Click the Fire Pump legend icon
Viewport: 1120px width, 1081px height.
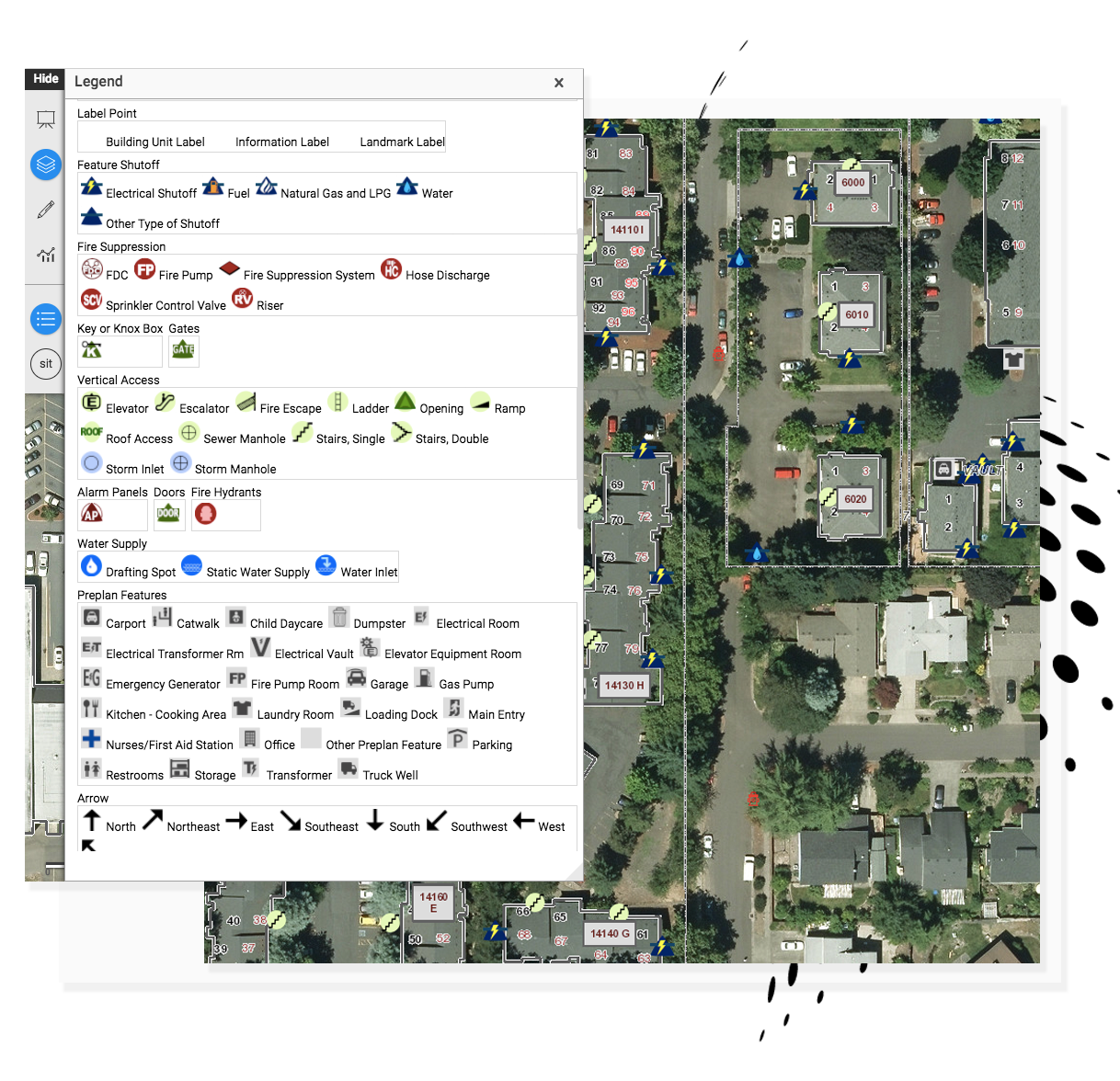pyautogui.click(x=145, y=268)
